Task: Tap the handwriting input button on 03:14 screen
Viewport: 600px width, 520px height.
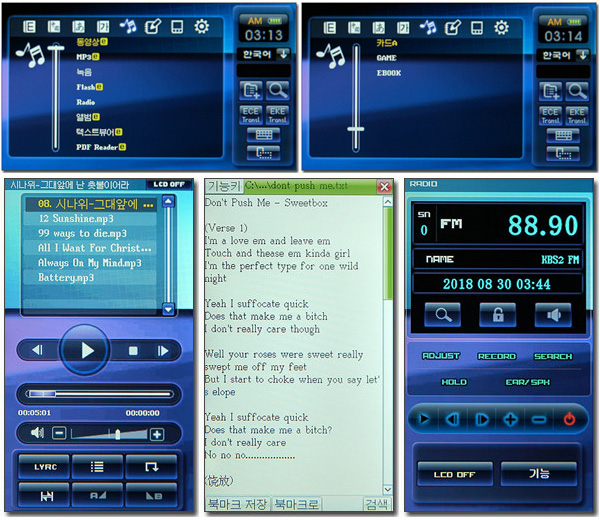Action: click(x=563, y=153)
